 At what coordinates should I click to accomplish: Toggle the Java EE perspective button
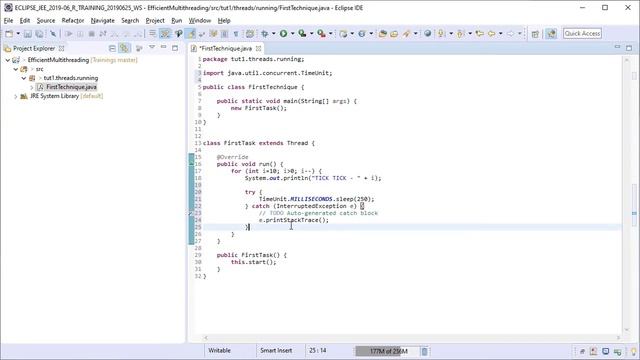tap(551, 33)
